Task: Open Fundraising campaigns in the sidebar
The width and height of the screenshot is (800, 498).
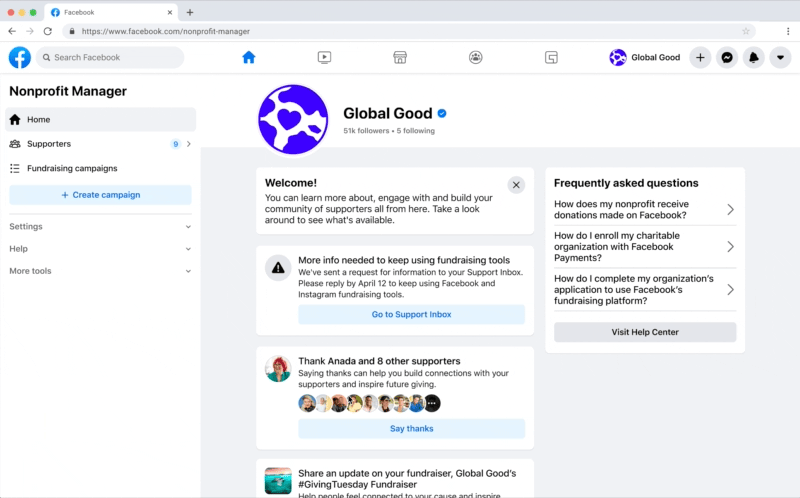Action: tap(101, 168)
